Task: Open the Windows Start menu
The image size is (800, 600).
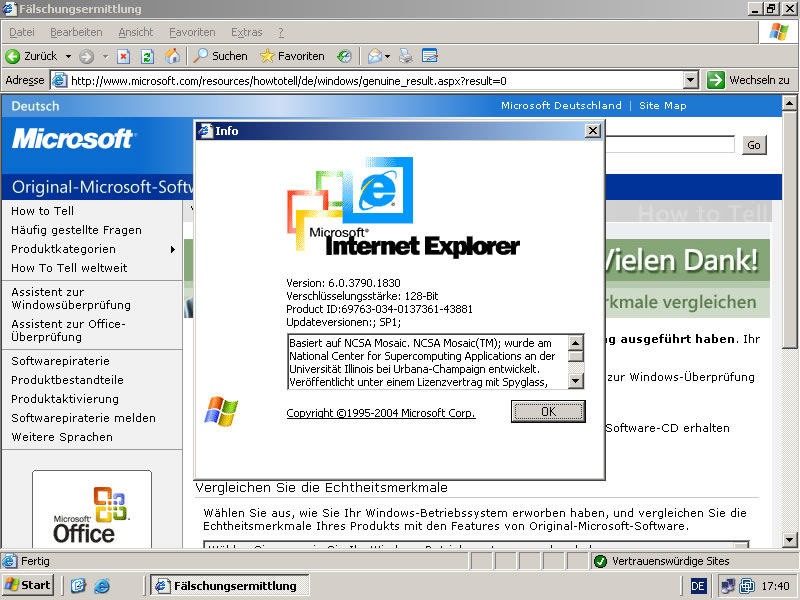Action: [x=28, y=585]
